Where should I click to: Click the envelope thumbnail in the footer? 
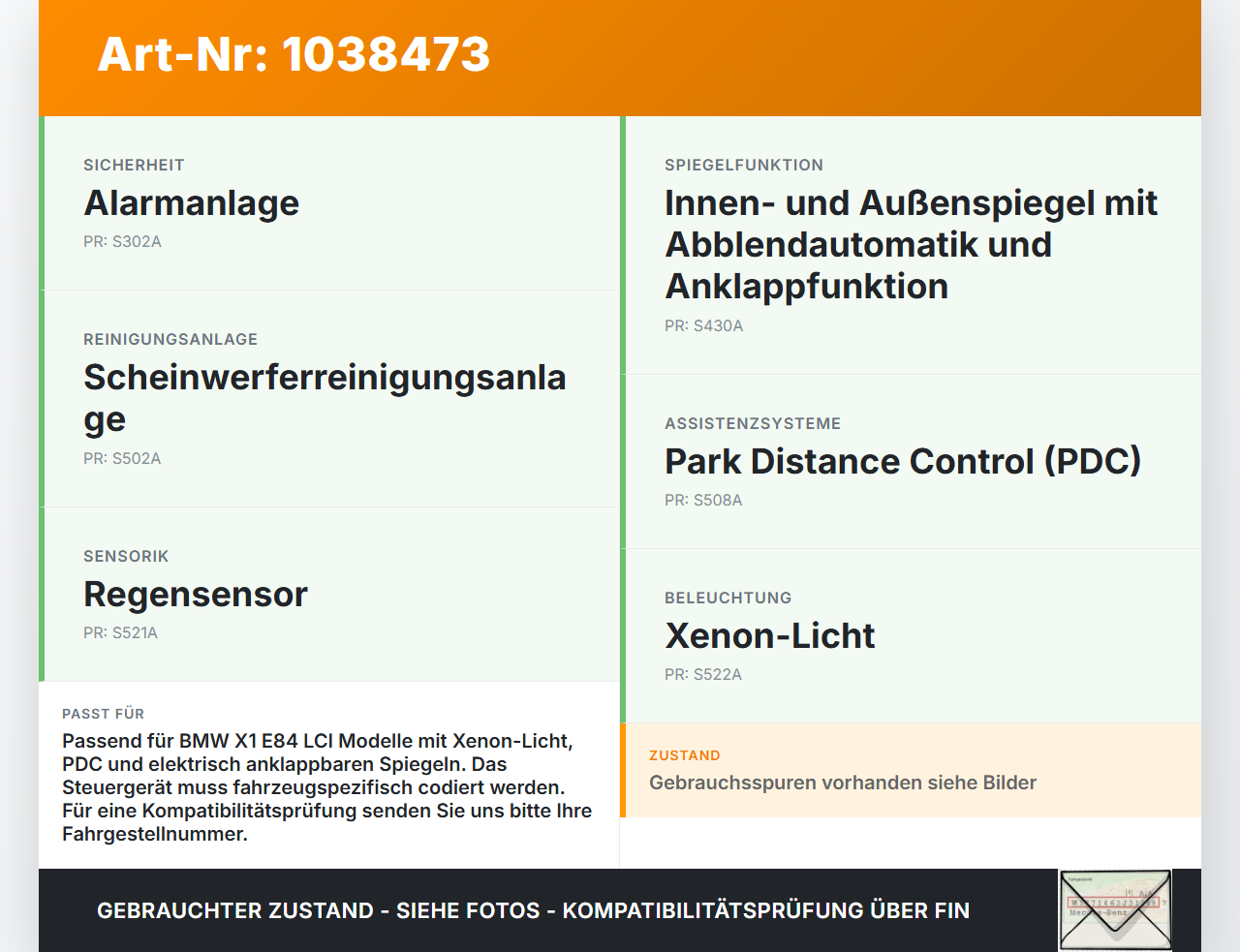point(1115,910)
